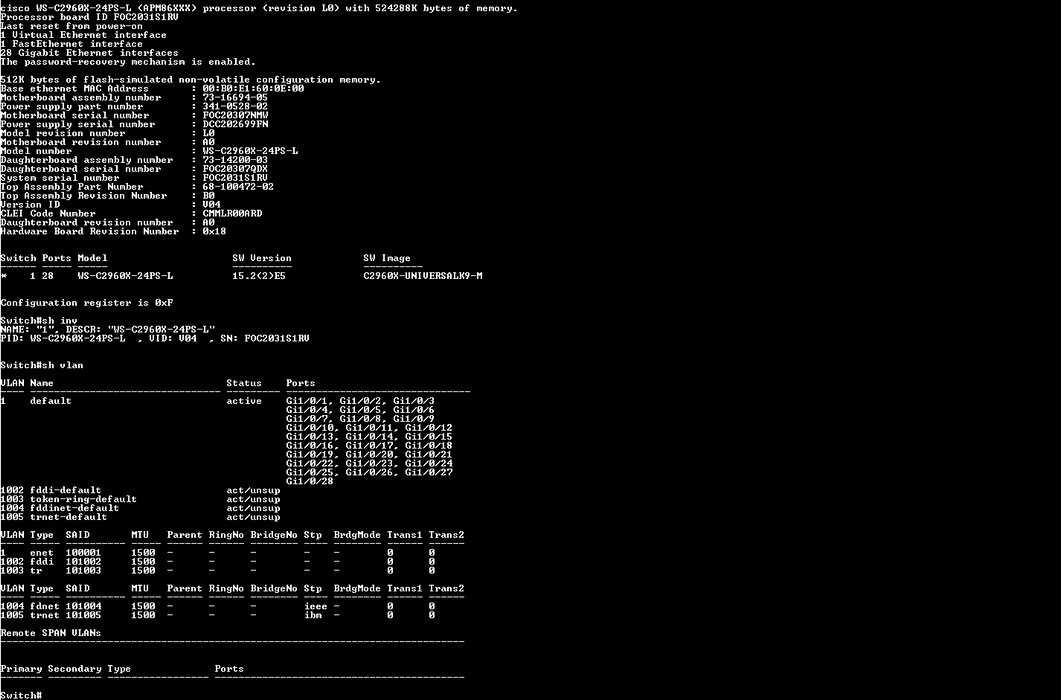Click SAID value 101002
1061x700 pixels.
(x=83, y=561)
